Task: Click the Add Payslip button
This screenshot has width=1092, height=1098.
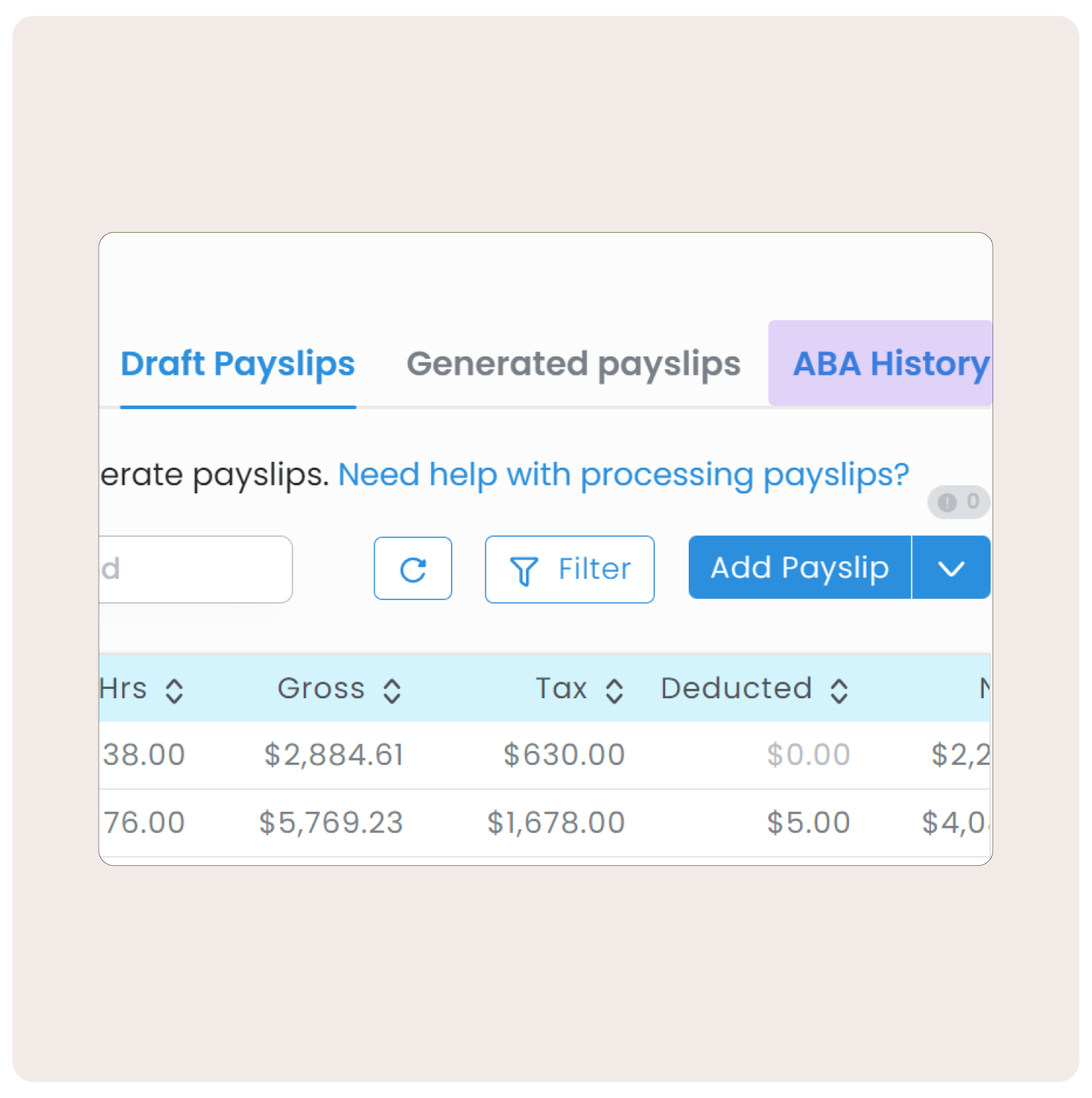Action: tap(799, 568)
